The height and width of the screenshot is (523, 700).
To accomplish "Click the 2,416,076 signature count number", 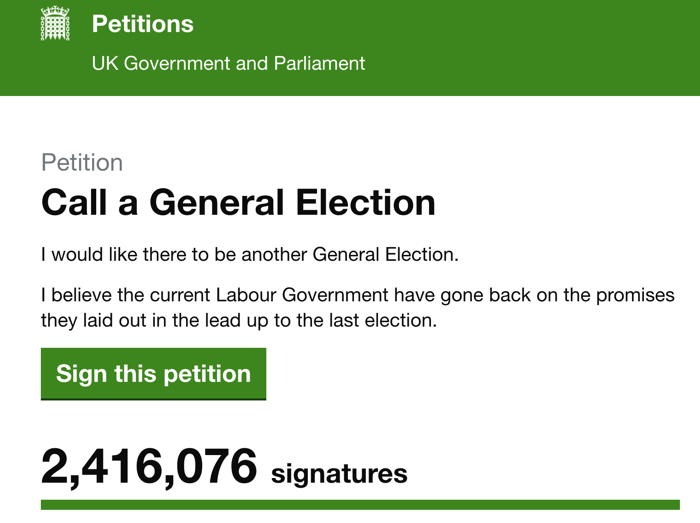I will pos(149,468).
